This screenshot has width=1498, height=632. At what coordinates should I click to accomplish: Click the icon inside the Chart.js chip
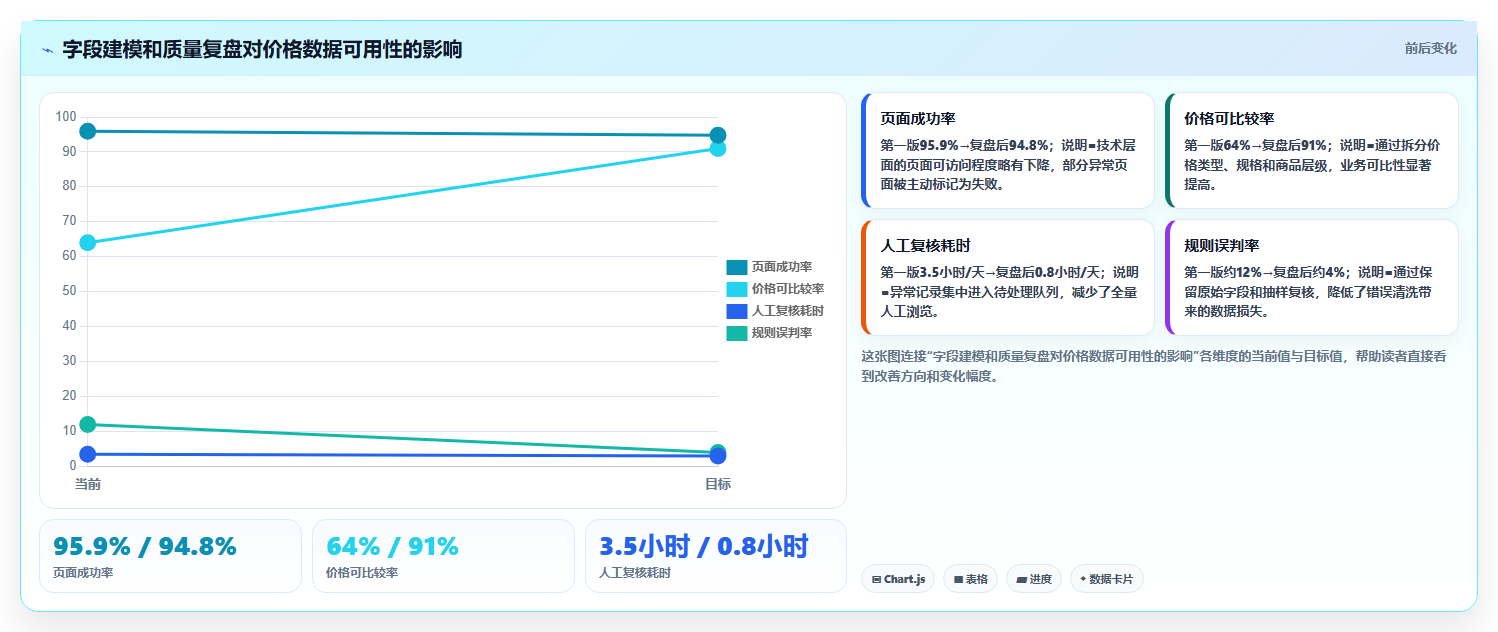pos(877,579)
